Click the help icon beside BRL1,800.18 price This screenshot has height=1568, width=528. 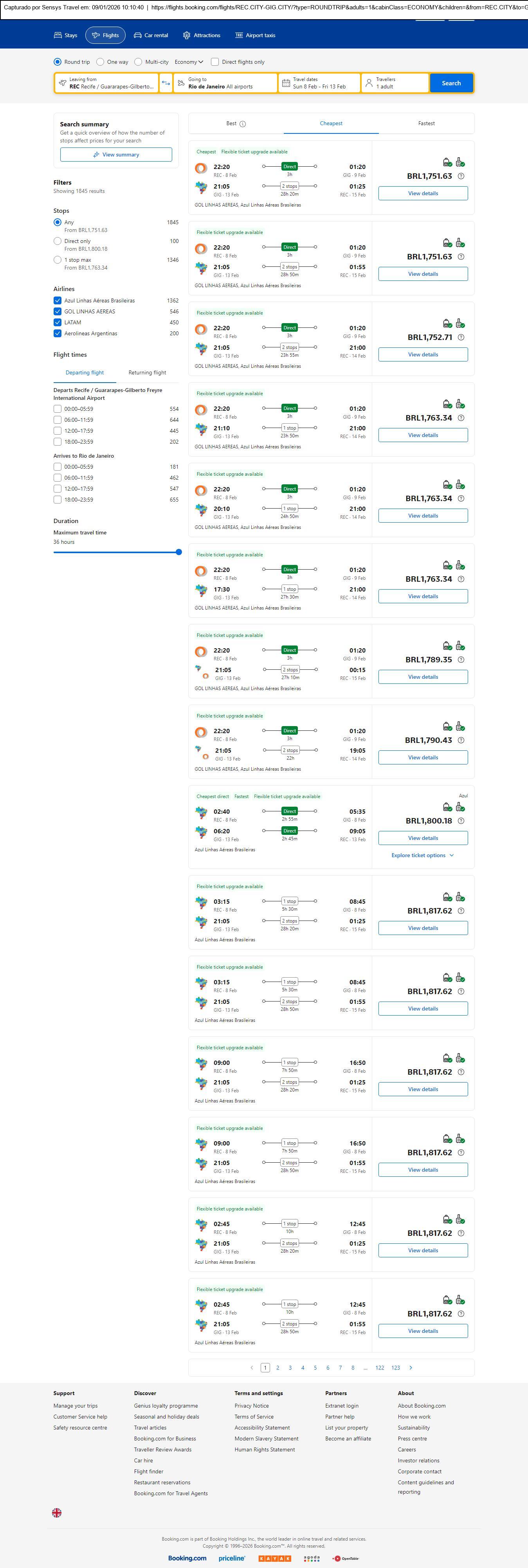coord(461,820)
